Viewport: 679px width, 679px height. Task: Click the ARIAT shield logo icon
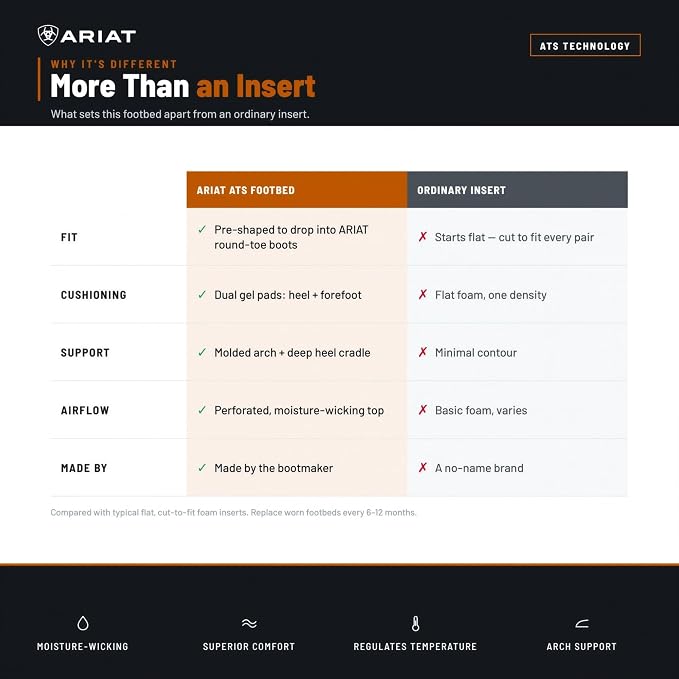click(48, 36)
